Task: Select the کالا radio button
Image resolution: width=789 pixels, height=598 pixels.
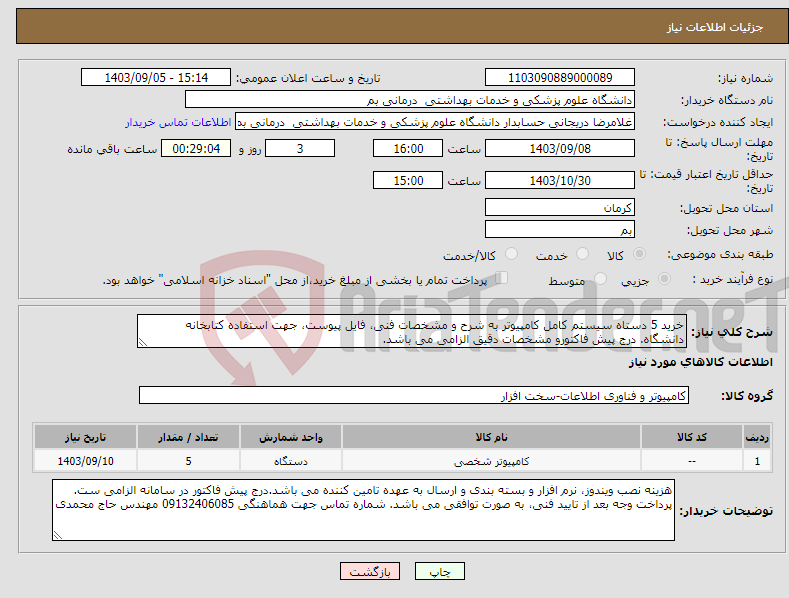Action: 639,254
